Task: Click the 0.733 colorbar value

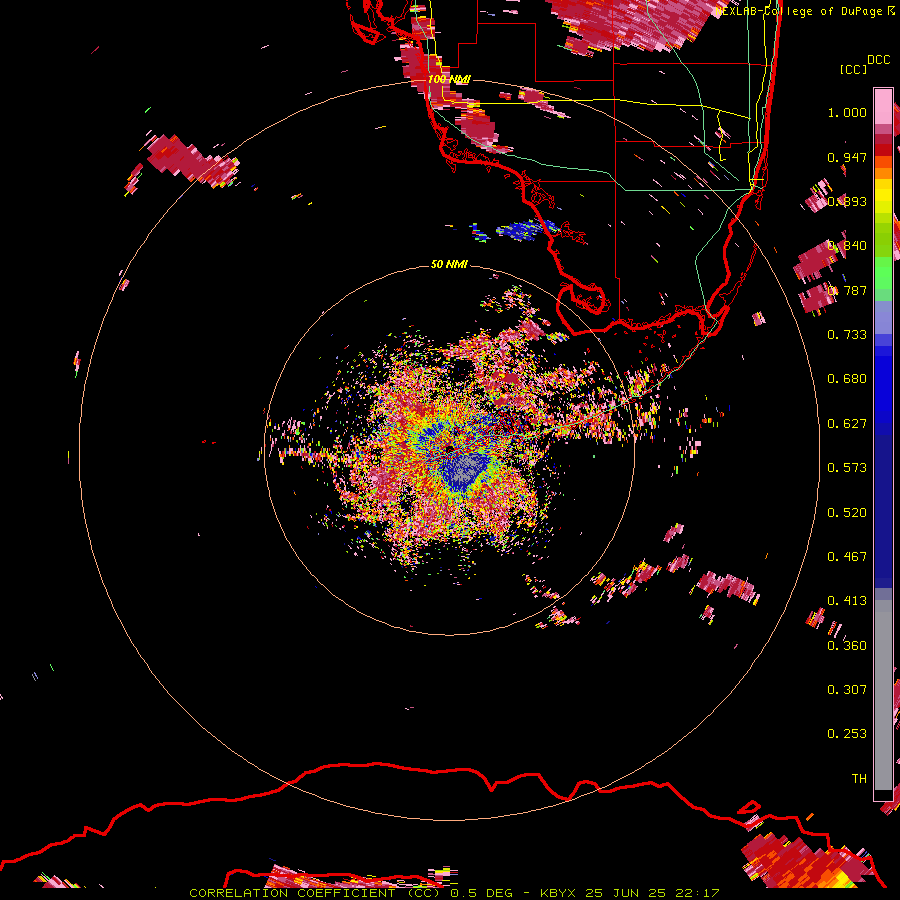Action: pyautogui.click(x=847, y=335)
